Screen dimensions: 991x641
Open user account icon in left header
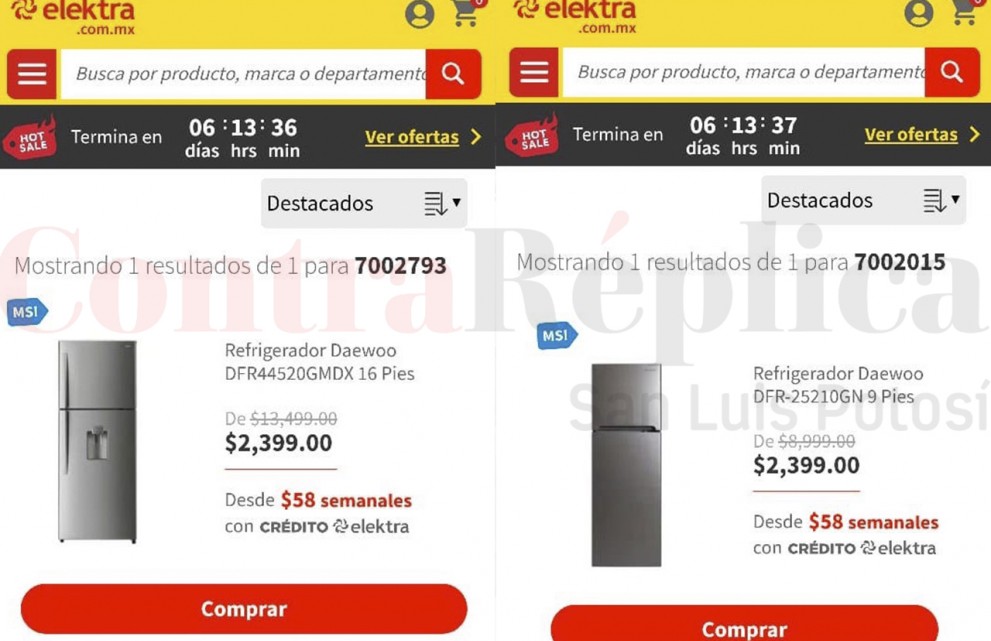pyautogui.click(x=420, y=14)
